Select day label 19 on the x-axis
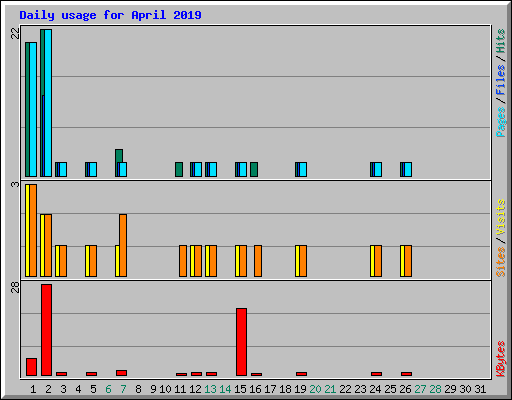Image resolution: width=512 pixels, height=400 pixels. [300, 389]
